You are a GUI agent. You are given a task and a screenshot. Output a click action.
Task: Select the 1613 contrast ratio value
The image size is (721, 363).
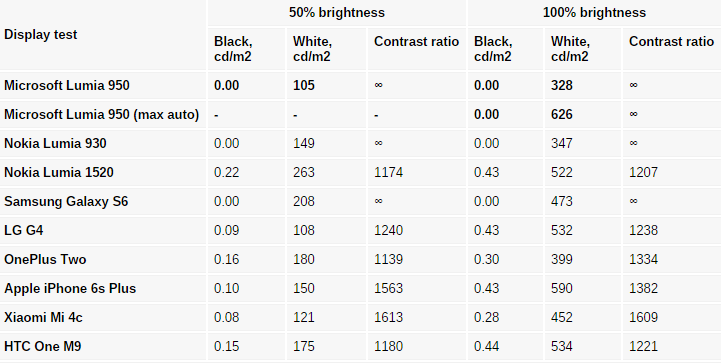pyautogui.click(x=389, y=317)
